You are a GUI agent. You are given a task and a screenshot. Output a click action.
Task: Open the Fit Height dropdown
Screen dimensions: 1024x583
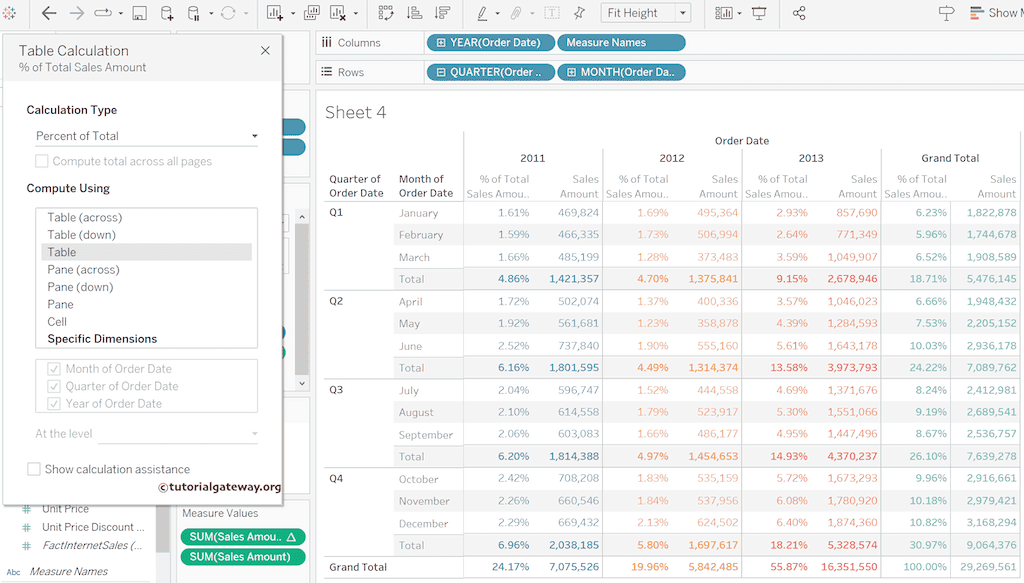pyautogui.click(x=645, y=13)
